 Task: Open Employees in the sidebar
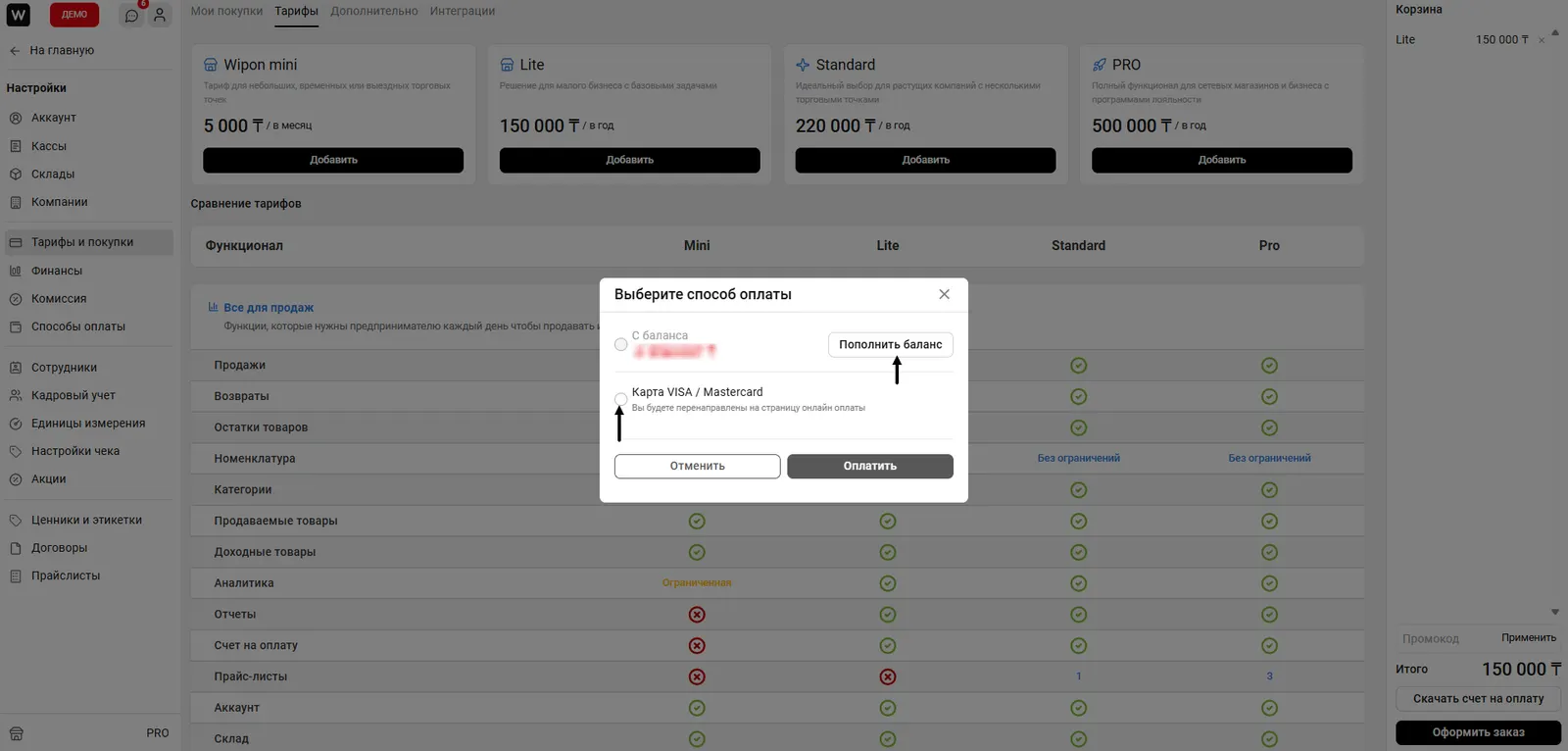[x=64, y=368]
